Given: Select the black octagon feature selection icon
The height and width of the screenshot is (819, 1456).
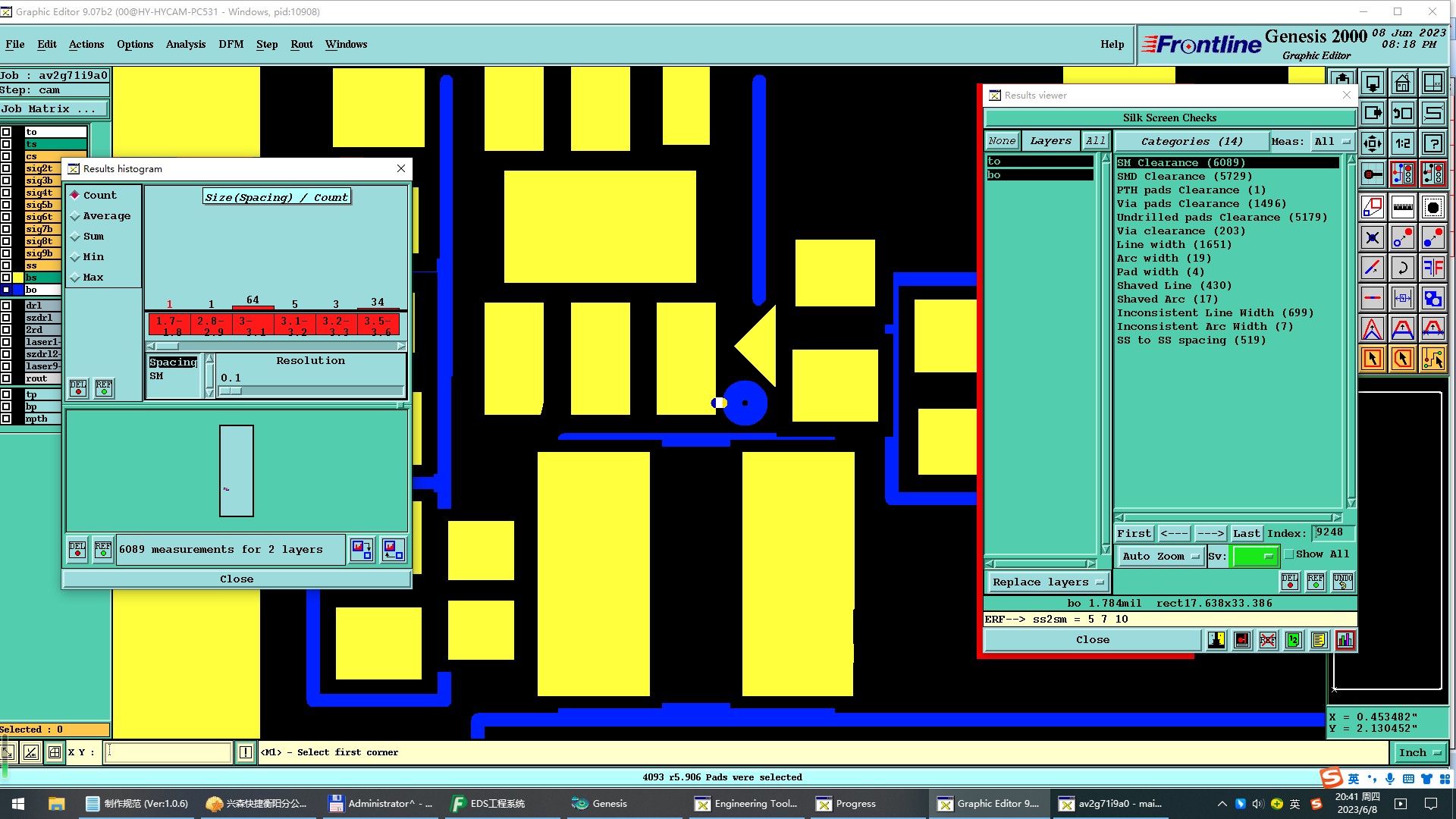Looking at the screenshot, I should point(1432,207).
